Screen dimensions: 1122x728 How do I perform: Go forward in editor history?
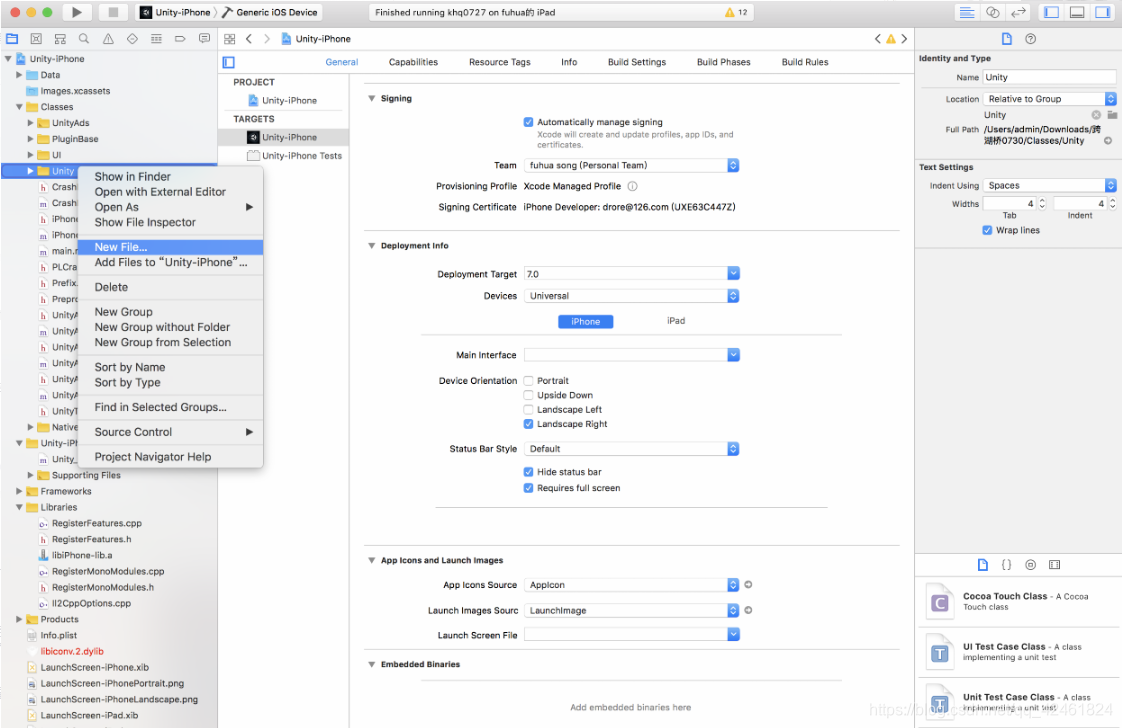coord(267,39)
